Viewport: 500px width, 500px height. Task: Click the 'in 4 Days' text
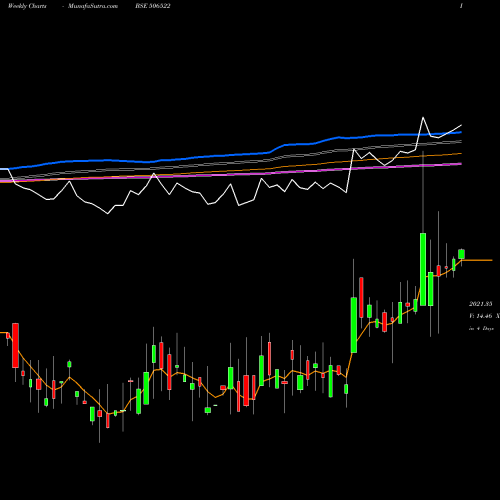click(481, 328)
